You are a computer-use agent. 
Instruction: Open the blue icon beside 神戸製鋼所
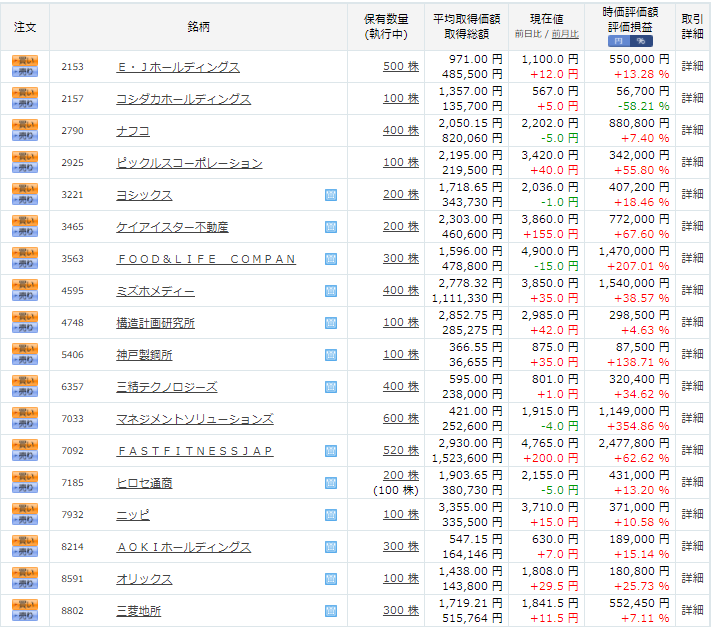point(331,355)
